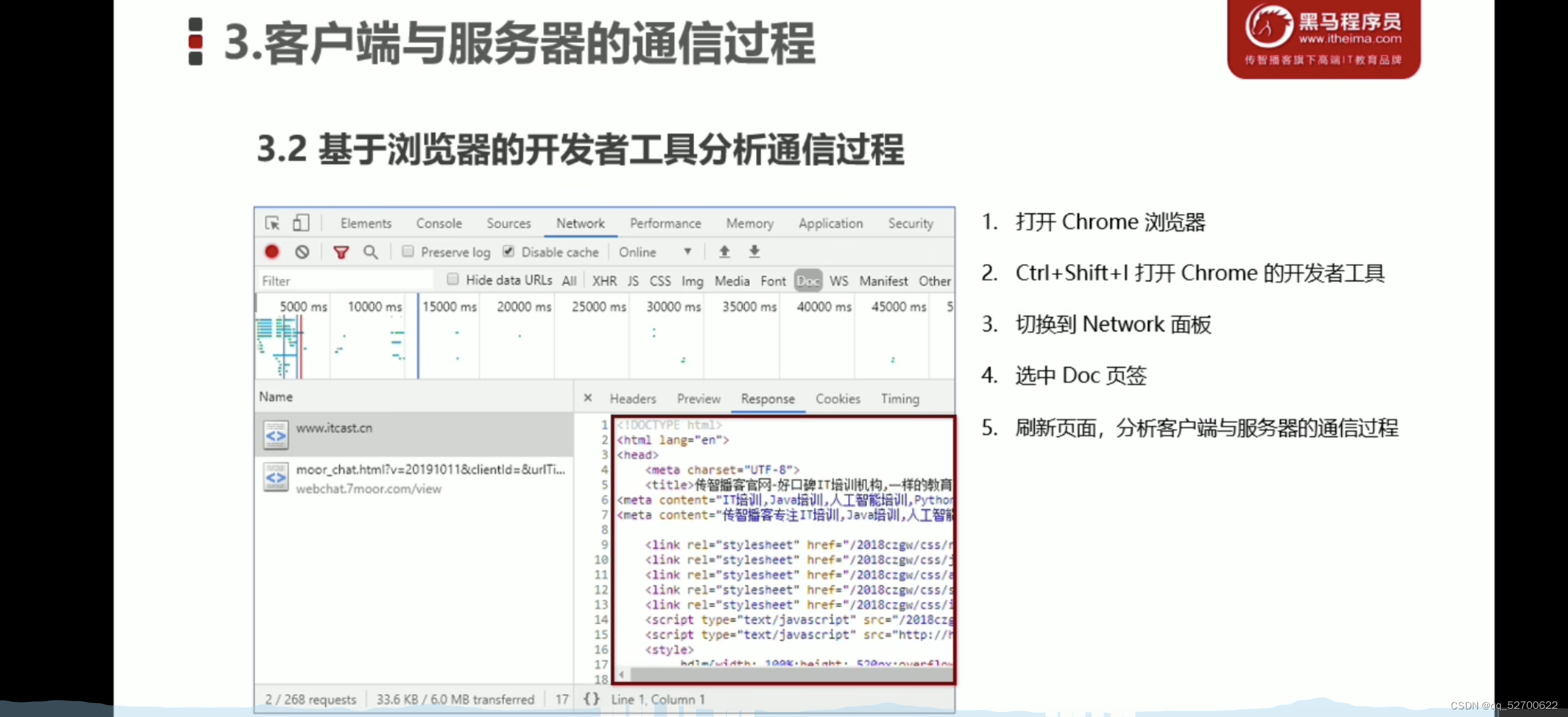Select the Search magnifier icon
This screenshot has height=717, width=1568.
(x=370, y=251)
